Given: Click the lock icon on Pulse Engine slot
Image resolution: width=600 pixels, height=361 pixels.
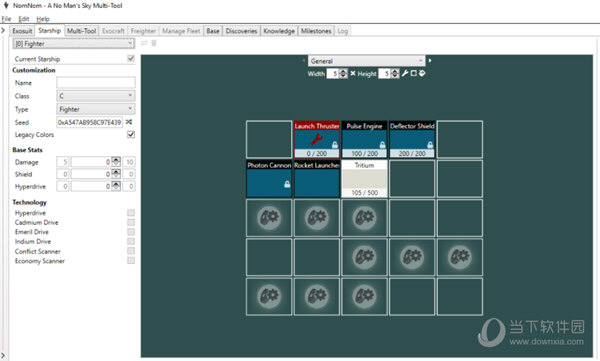Looking at the screenshot, I should [x=382, y=145].
